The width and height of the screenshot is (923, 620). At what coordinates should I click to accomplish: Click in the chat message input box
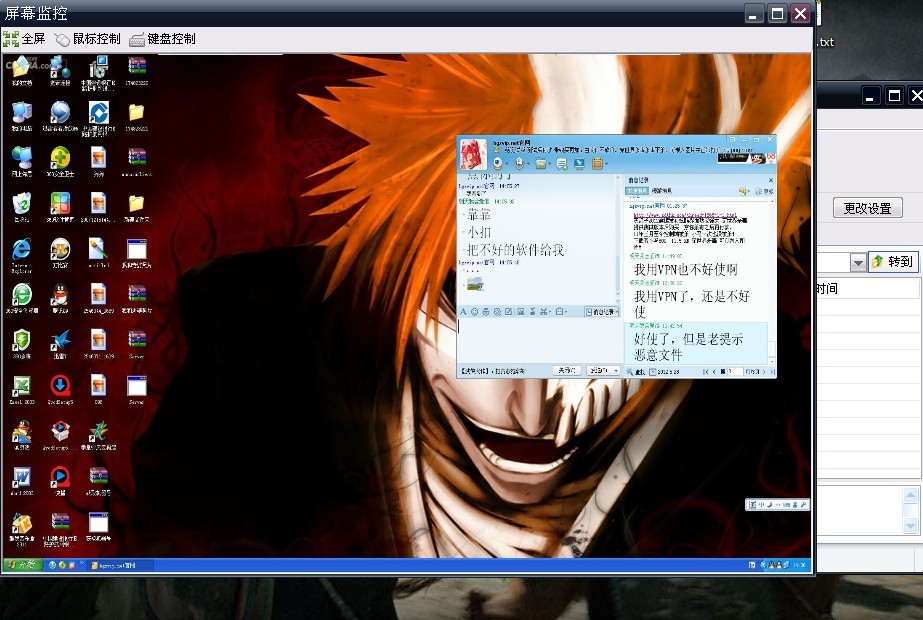pos(539,340)
